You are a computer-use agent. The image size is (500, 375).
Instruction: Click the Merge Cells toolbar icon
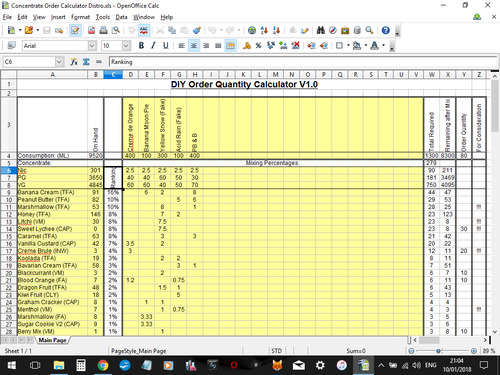(231, 46)
